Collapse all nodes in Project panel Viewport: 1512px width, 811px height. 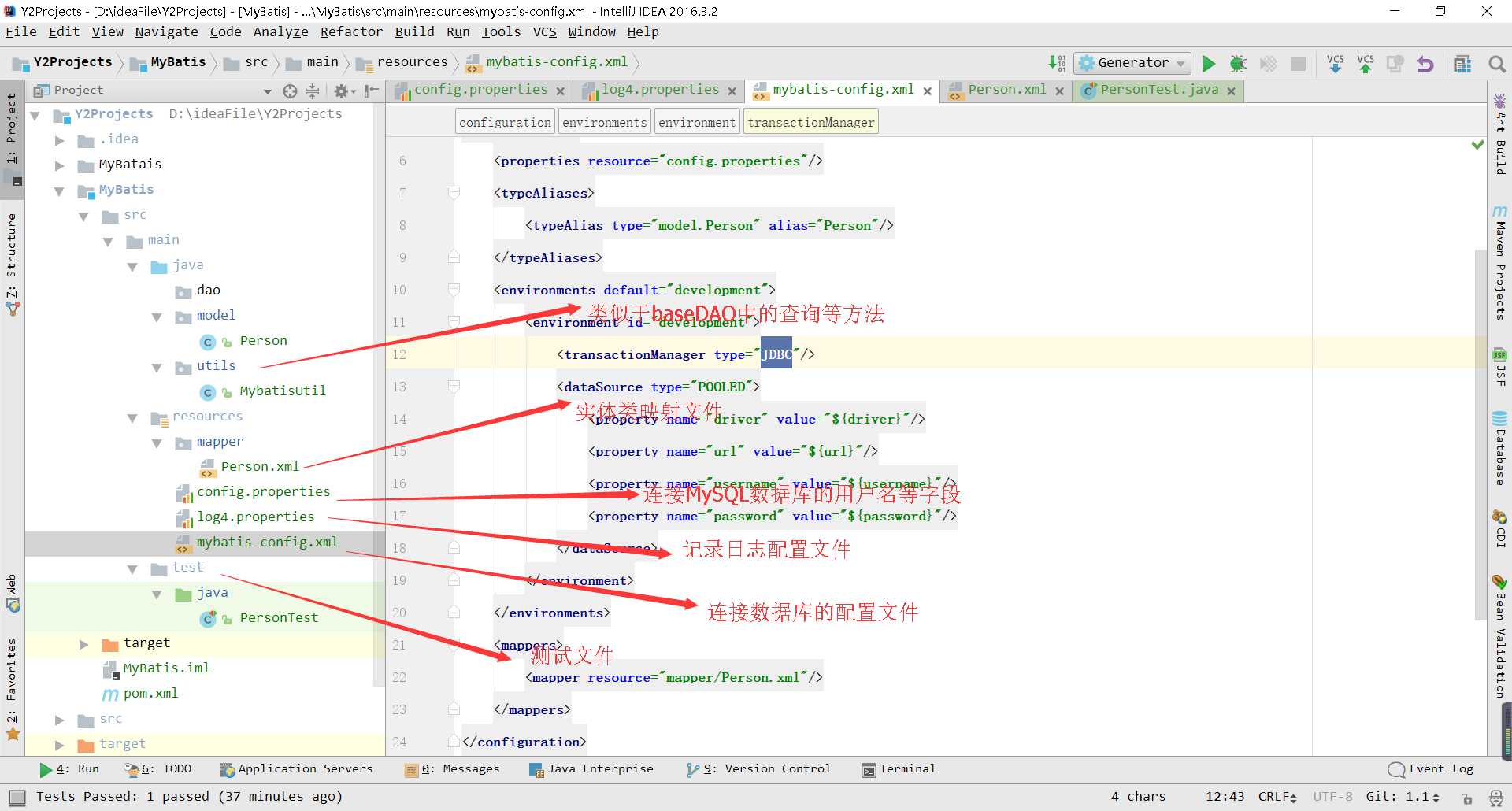[x=312, y=91]
